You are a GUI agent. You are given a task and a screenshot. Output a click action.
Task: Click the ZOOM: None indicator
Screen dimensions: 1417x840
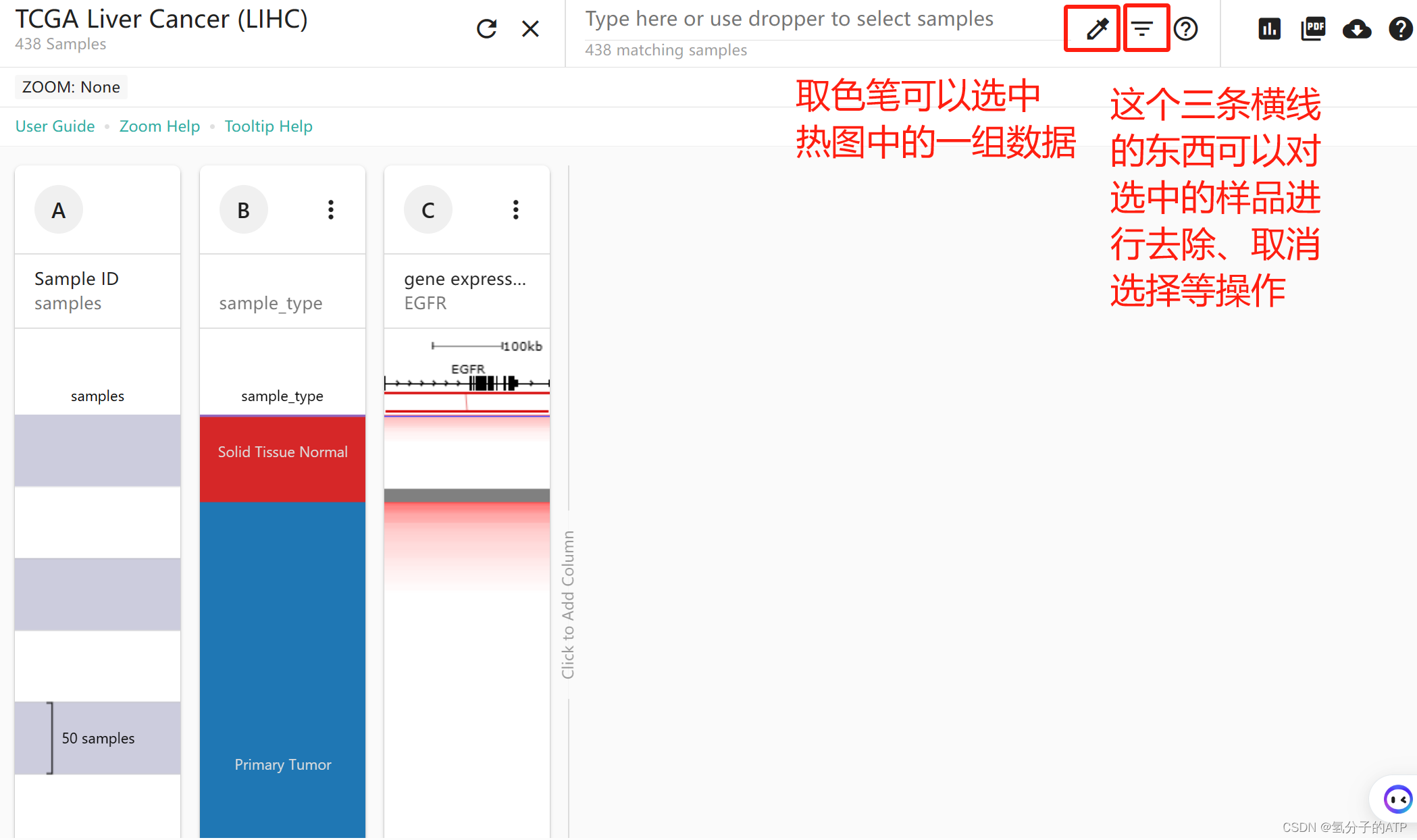(71, 87)
